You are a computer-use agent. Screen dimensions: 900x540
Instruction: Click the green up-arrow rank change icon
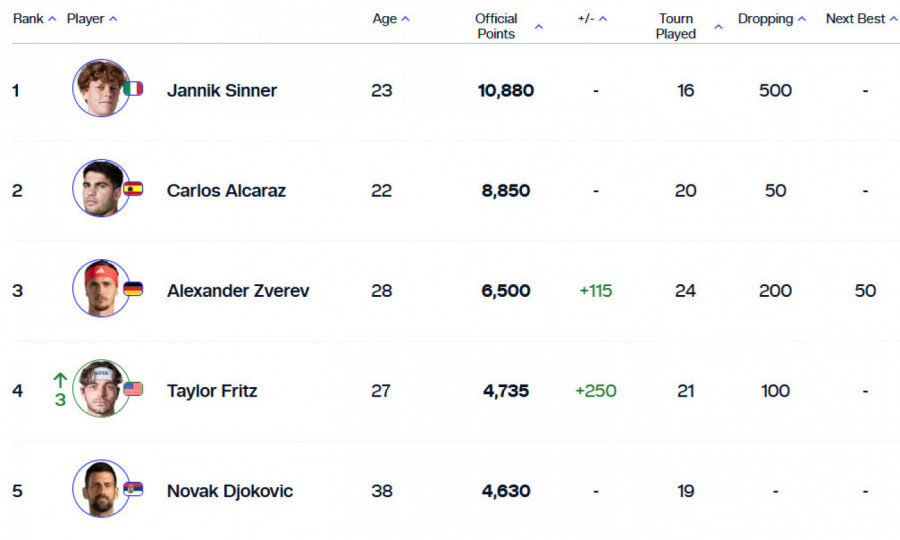pyautogui.click(x=60, y=380)
